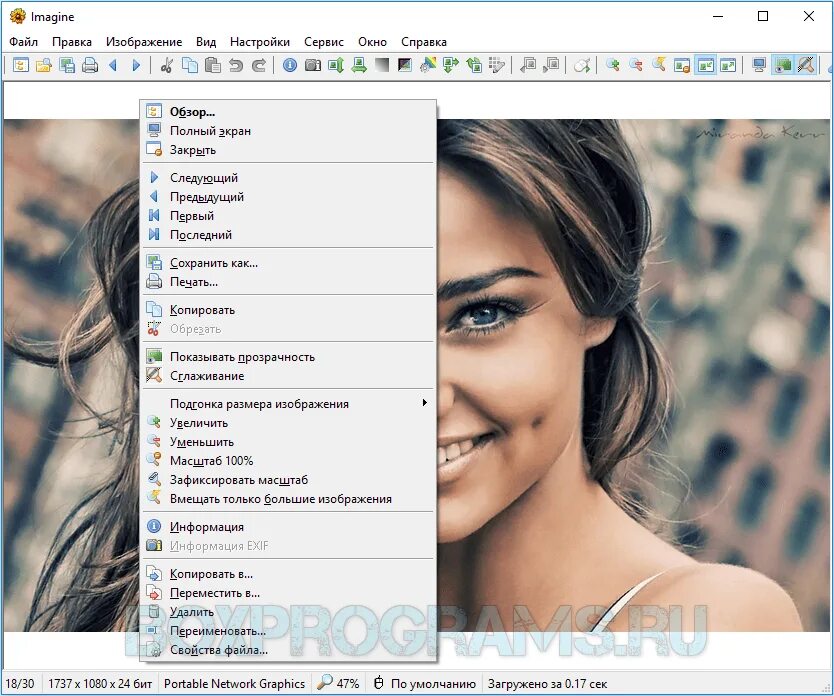Flip image horizontally using toolbar icon

[359, 65]
